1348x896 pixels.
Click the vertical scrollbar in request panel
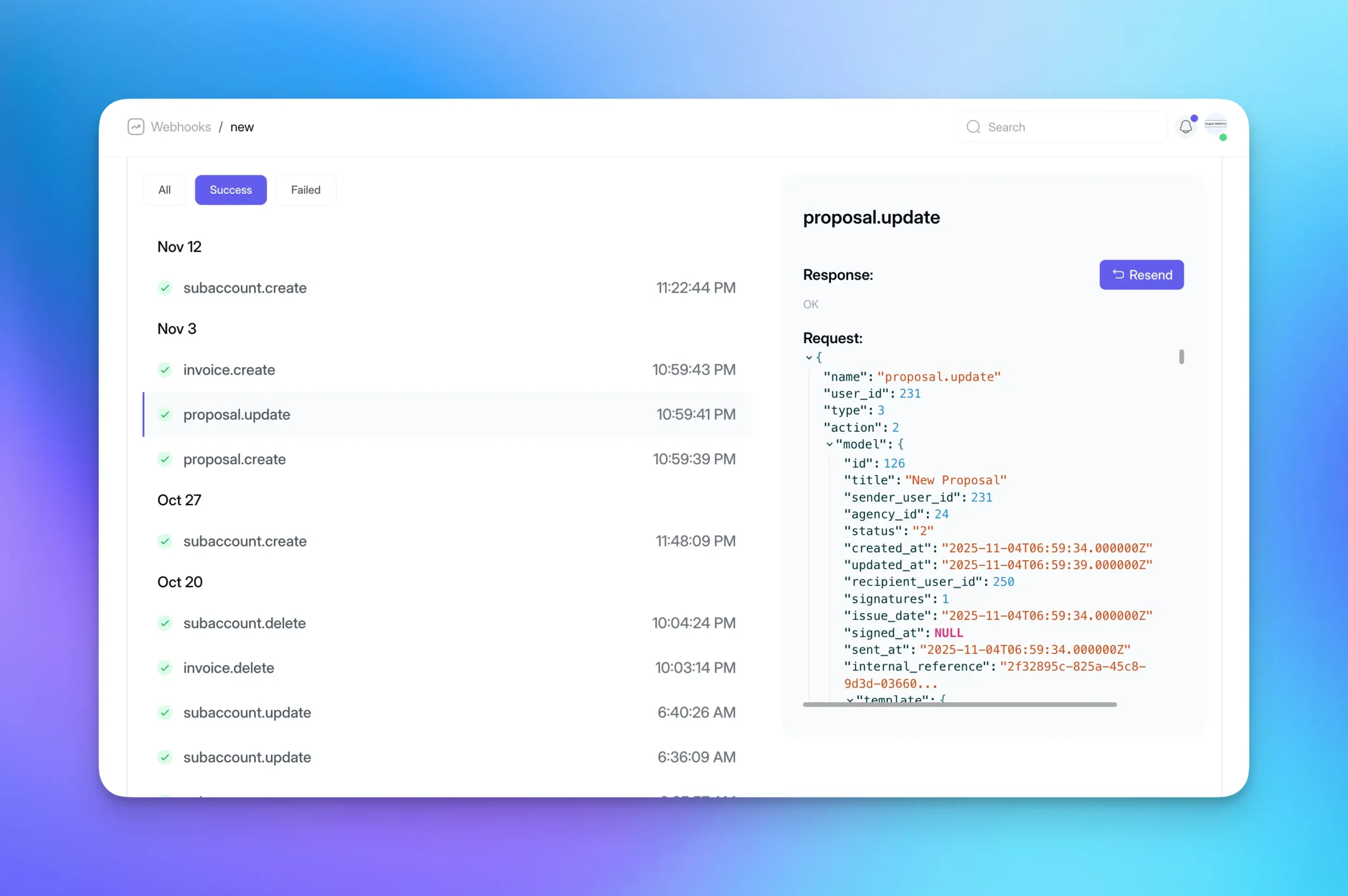click(1181, 356)
